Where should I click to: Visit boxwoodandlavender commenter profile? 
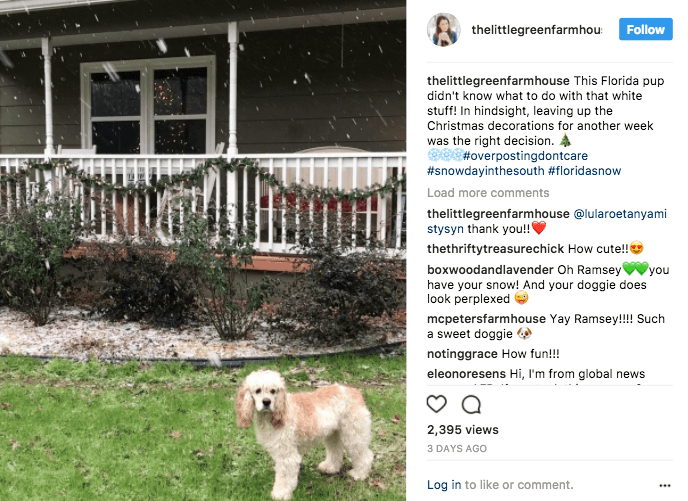coord(490,269)
